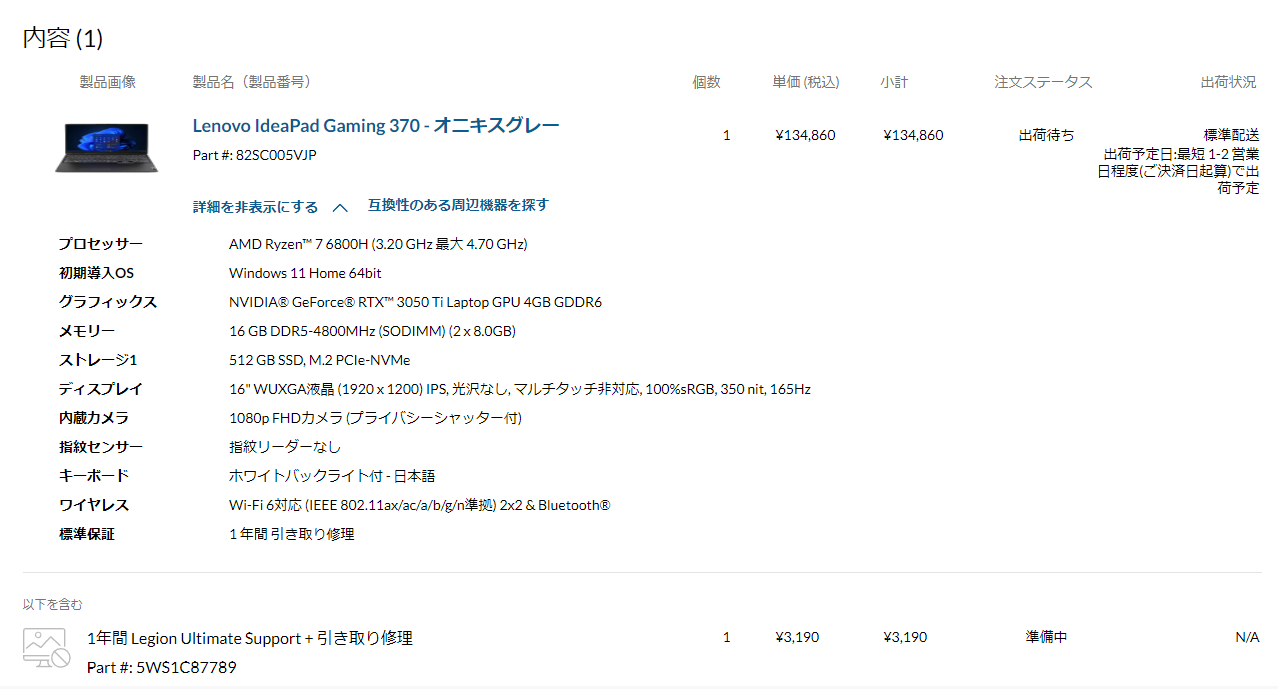Open the Lenovo IdeaPad Gaming 370 product link
The image size is (1278, 689).
point(376,126)
